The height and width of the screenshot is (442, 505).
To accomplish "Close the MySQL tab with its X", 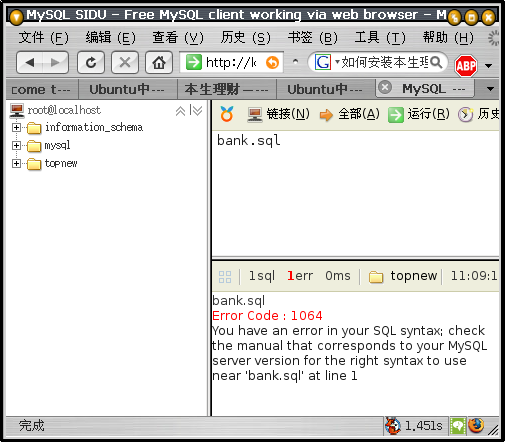I will (385, 88).
